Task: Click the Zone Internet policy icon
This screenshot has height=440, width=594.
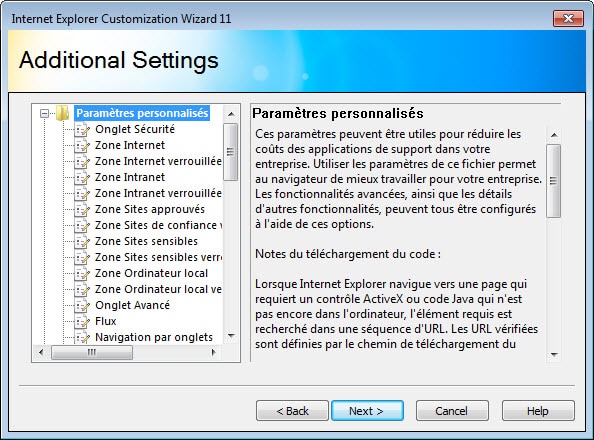Action: pos(82,146)
